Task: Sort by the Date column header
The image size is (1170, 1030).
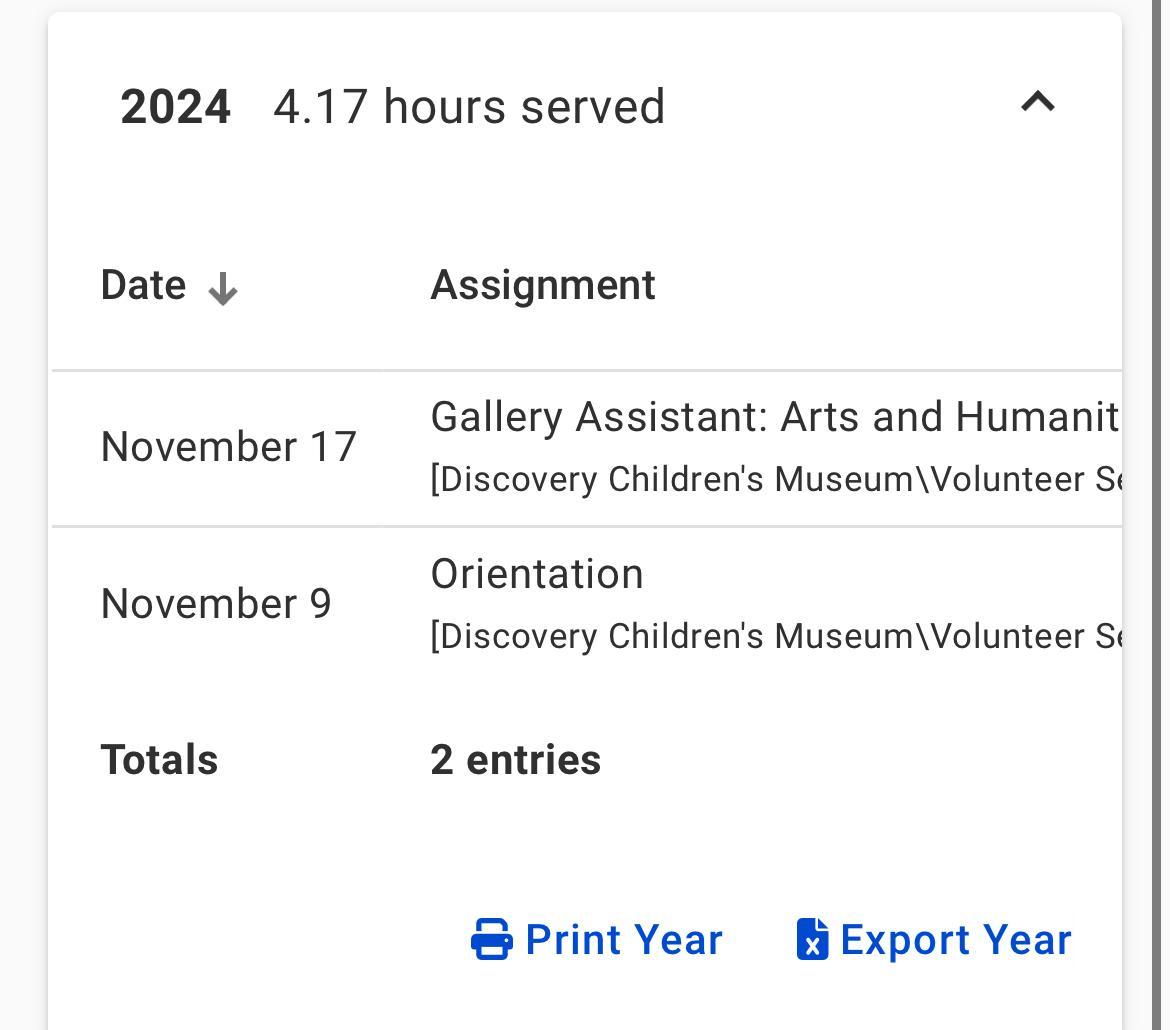Action: click(x=143, y=286)
